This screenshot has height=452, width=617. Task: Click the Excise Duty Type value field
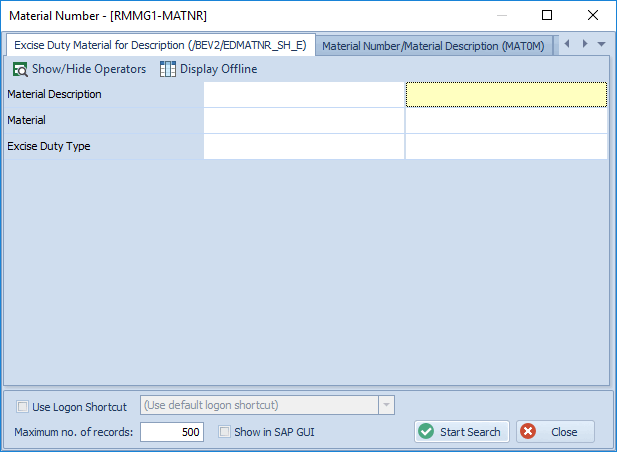(506, 146)
